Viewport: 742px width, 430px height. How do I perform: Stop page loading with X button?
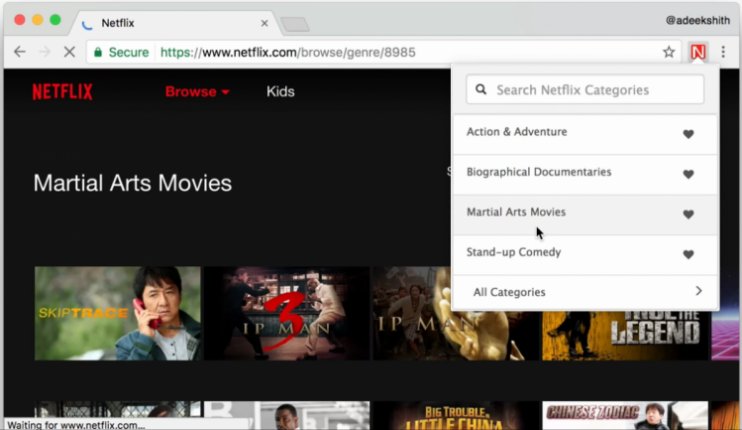tap(70, 52)
